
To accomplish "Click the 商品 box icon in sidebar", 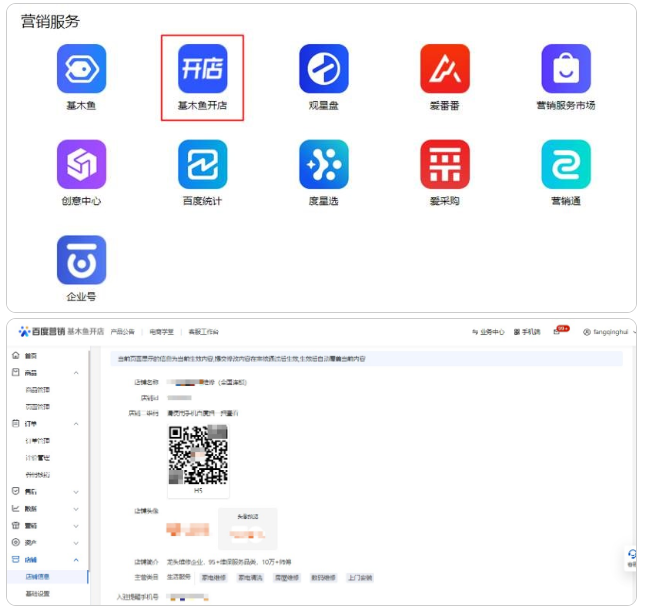I will (16, 372).
